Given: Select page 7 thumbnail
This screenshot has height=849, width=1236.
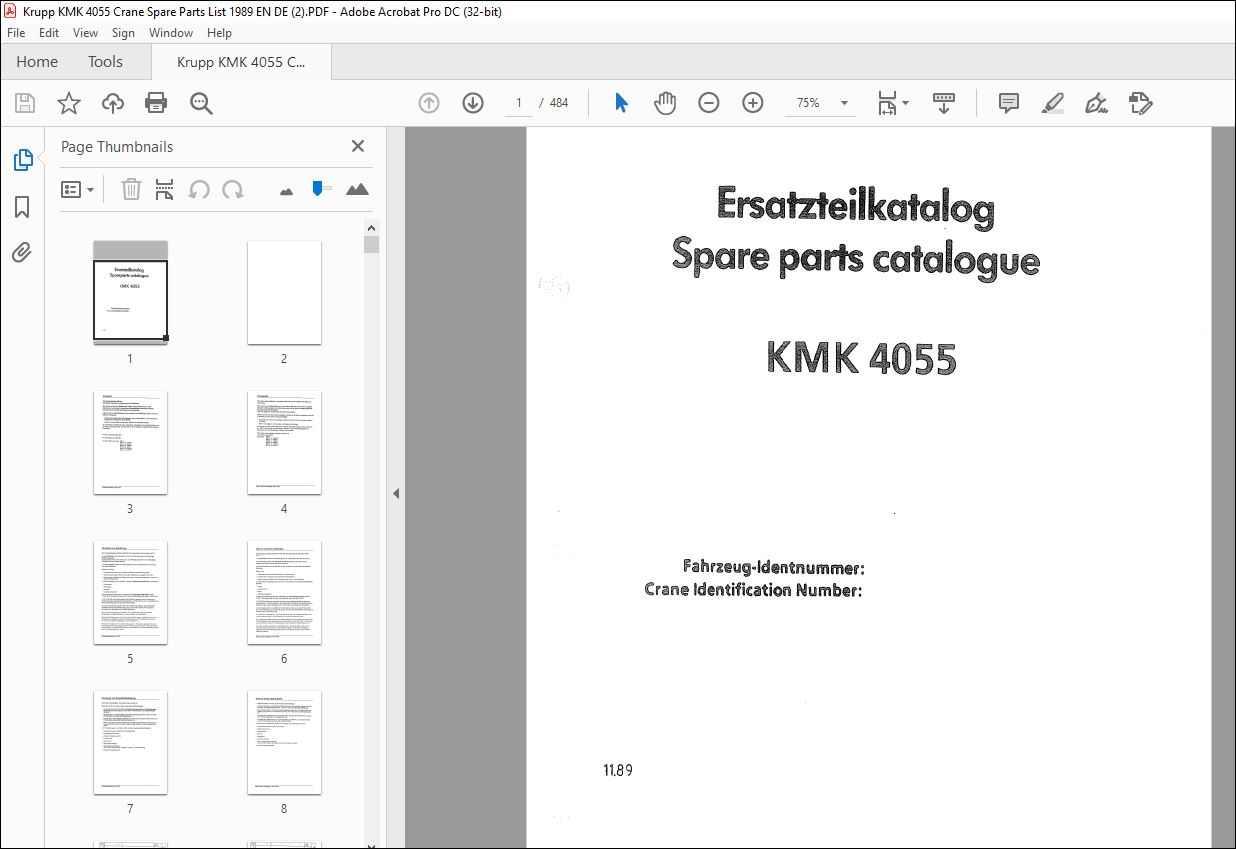Looking at the screenshot, I should pos(130,742).
